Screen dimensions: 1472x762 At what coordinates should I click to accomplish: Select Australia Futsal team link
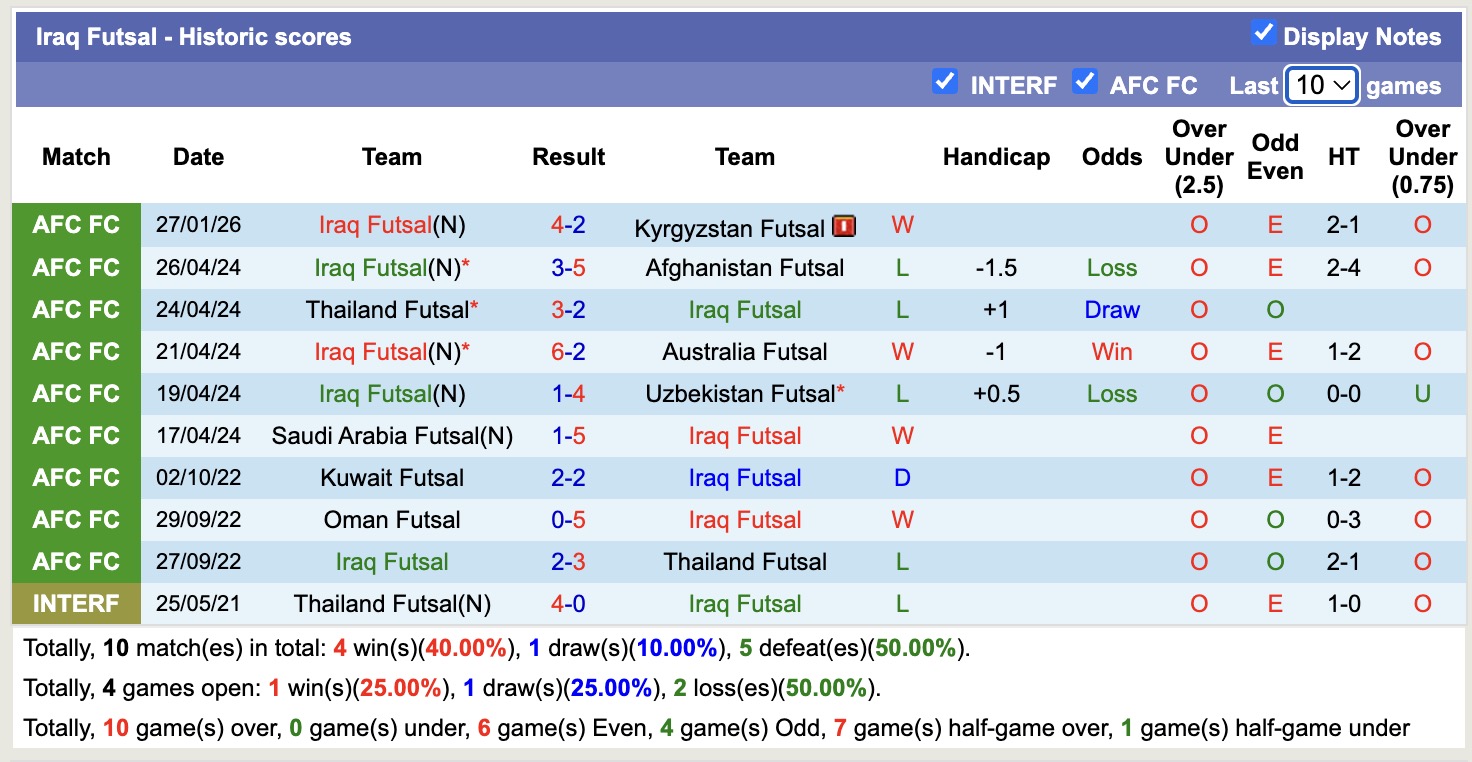tap(744, 352)
